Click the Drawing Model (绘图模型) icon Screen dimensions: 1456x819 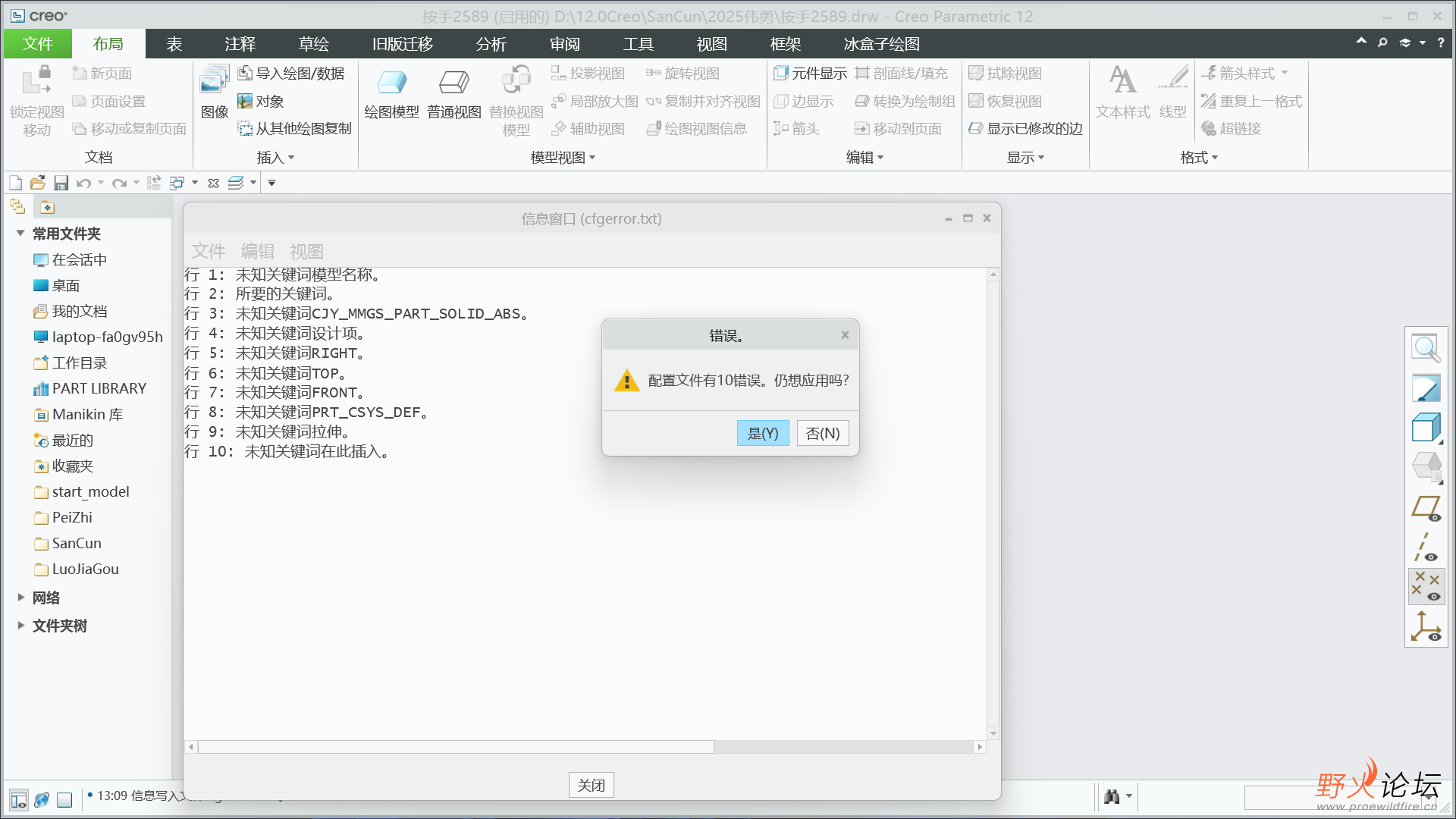(391, 82)
